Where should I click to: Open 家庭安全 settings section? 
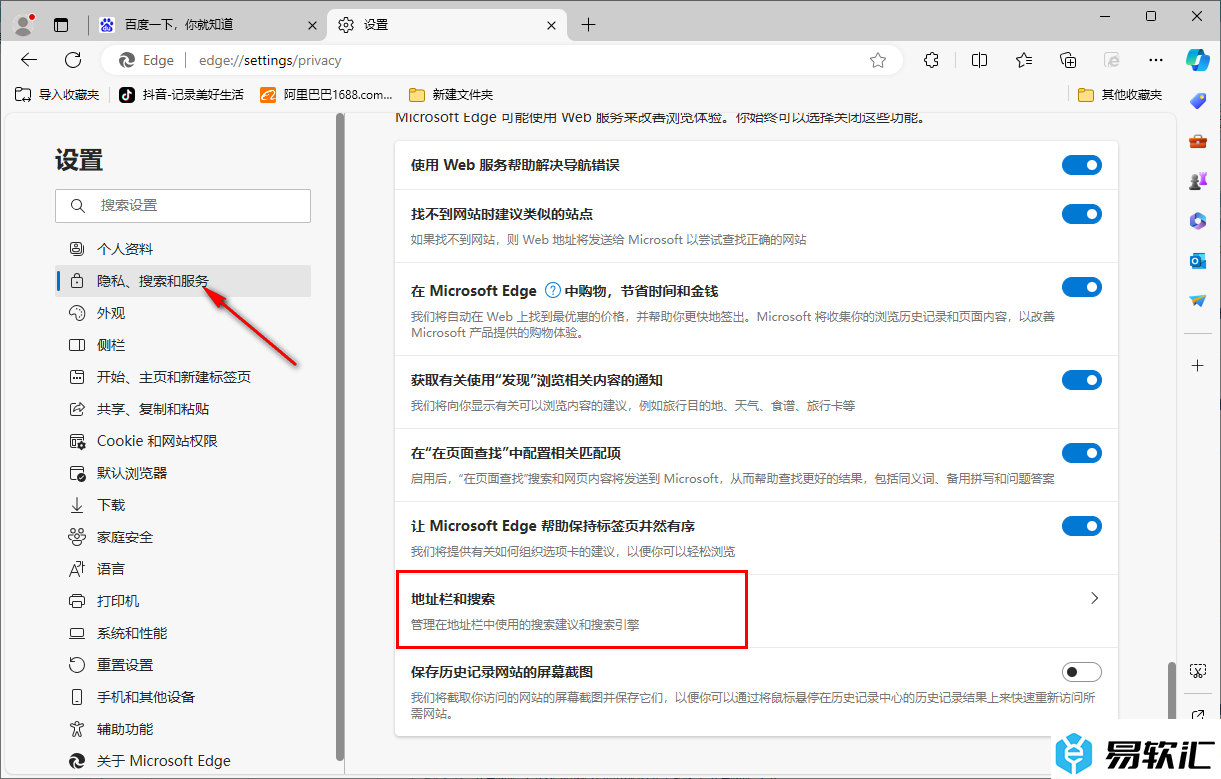coord(183,537)
